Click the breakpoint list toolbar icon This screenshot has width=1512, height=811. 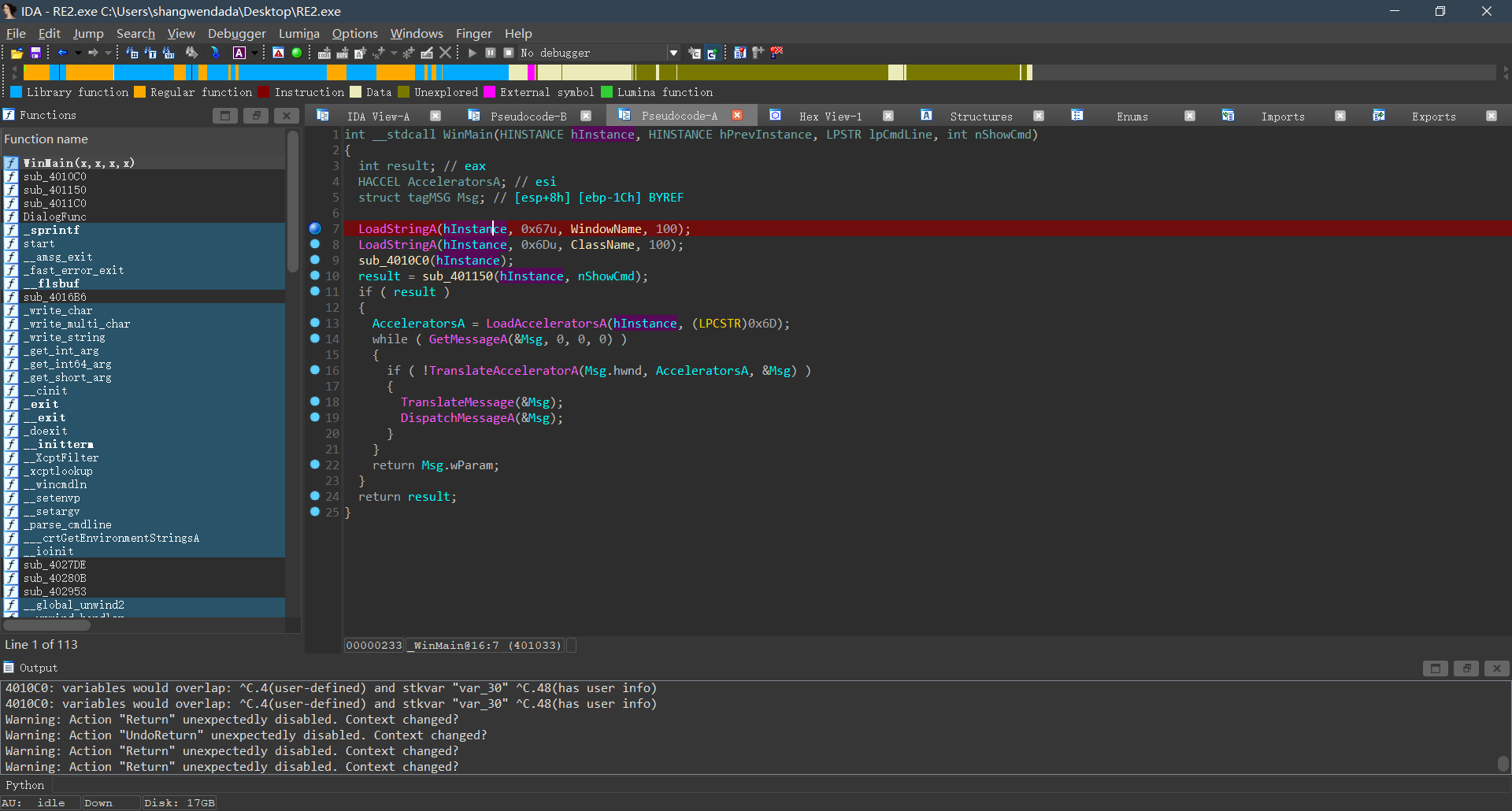[739, 53]
